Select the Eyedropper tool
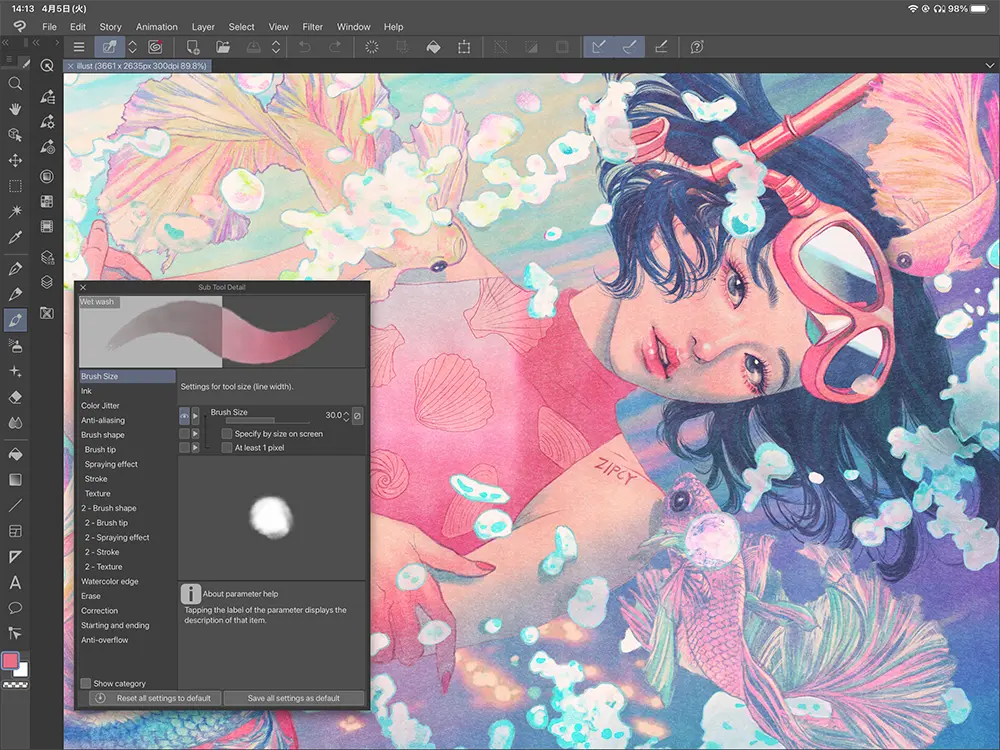Viewport: 1000px width, 750px height. tap(15, 238)
